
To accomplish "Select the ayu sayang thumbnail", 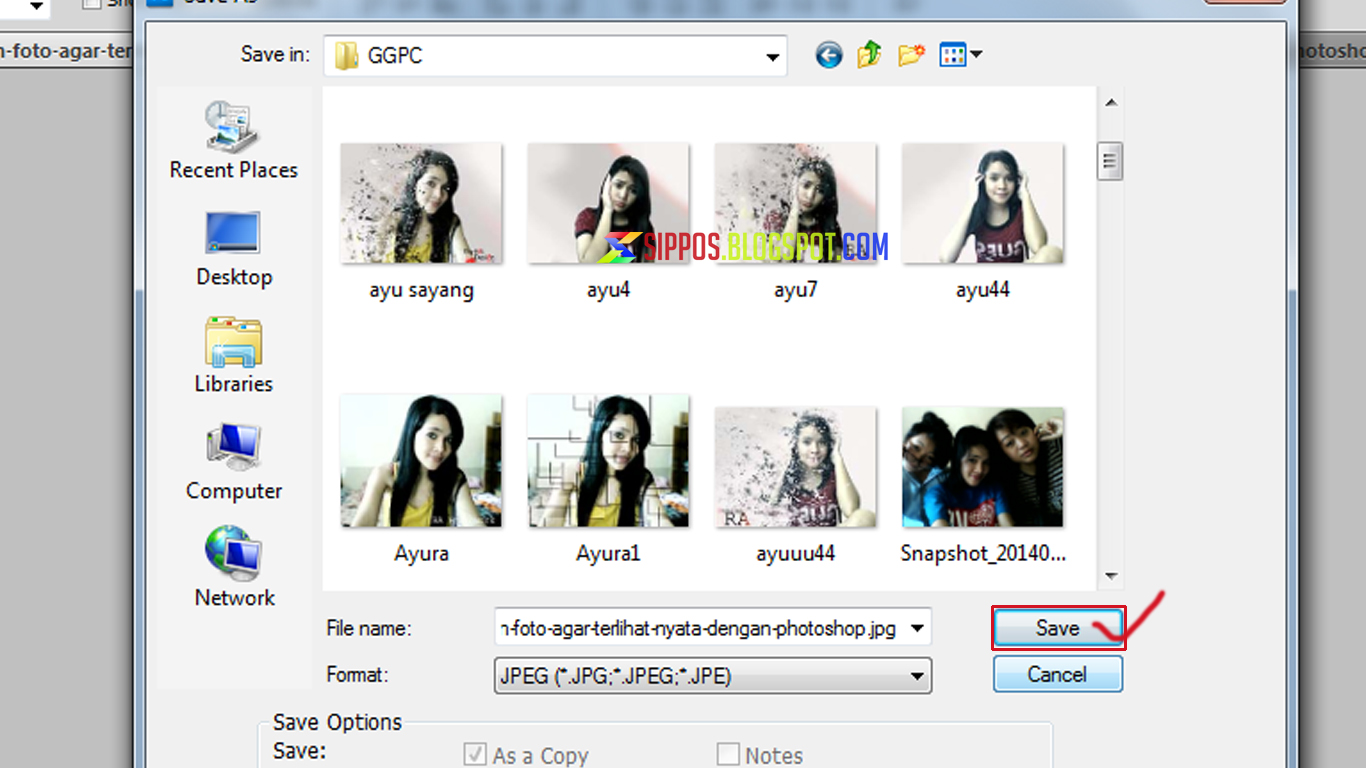I will (x=421, y=203).
